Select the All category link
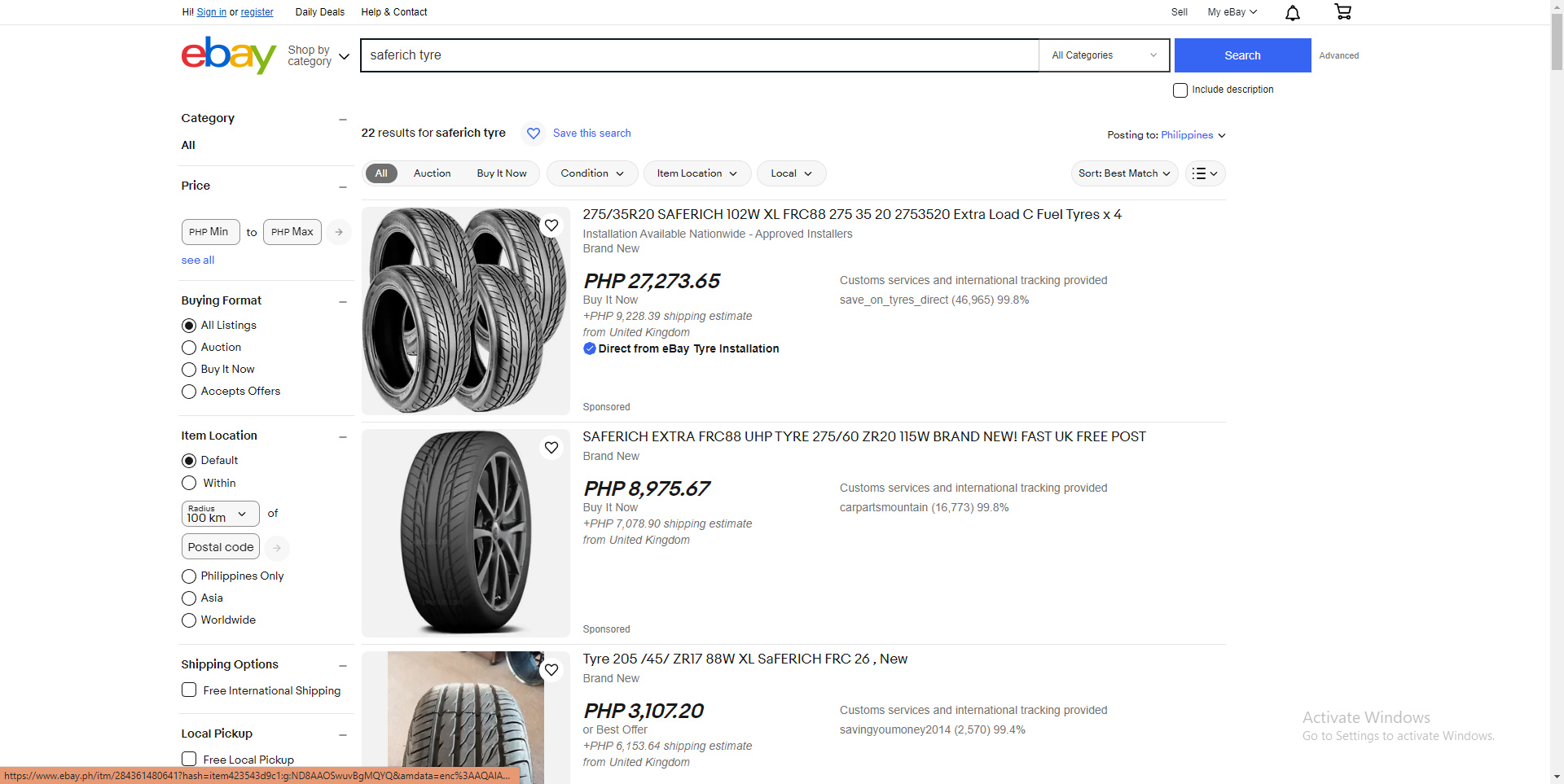This screenshot has height=784, width=1564. click(x=188, y=146)
